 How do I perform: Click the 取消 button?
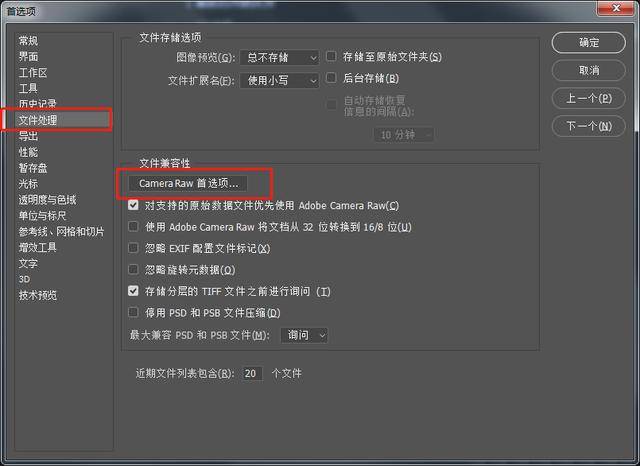(588, 71)
